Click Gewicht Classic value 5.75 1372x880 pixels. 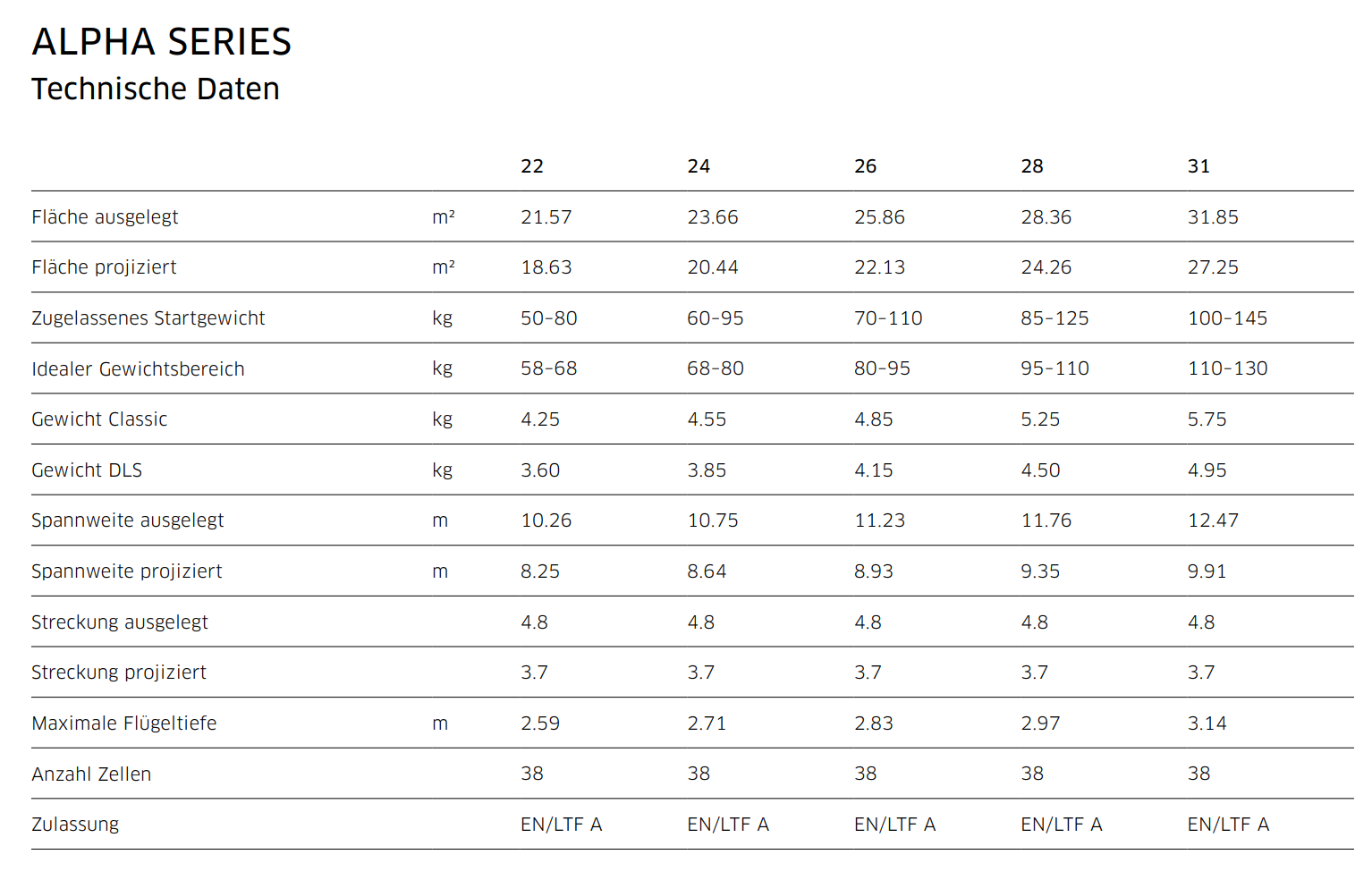1207,419
